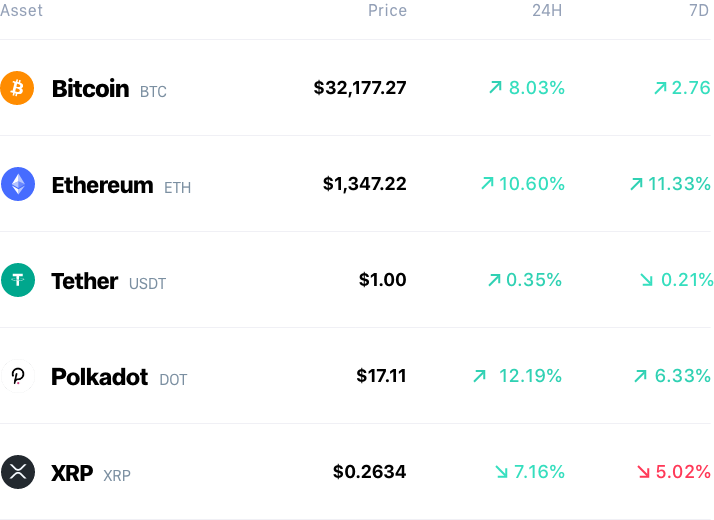Sort by the Price column header
This screenshot has width=714, height=520.
click(388, 10)
